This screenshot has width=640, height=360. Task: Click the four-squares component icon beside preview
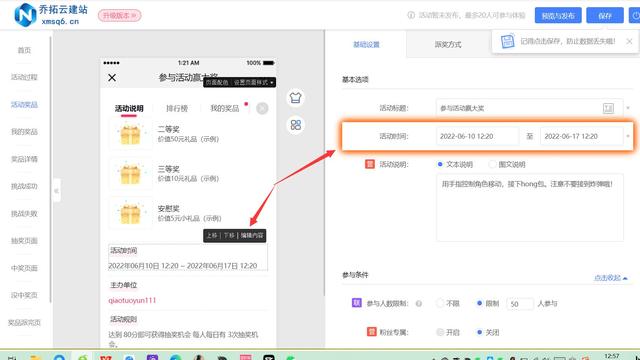click(296, 125)
